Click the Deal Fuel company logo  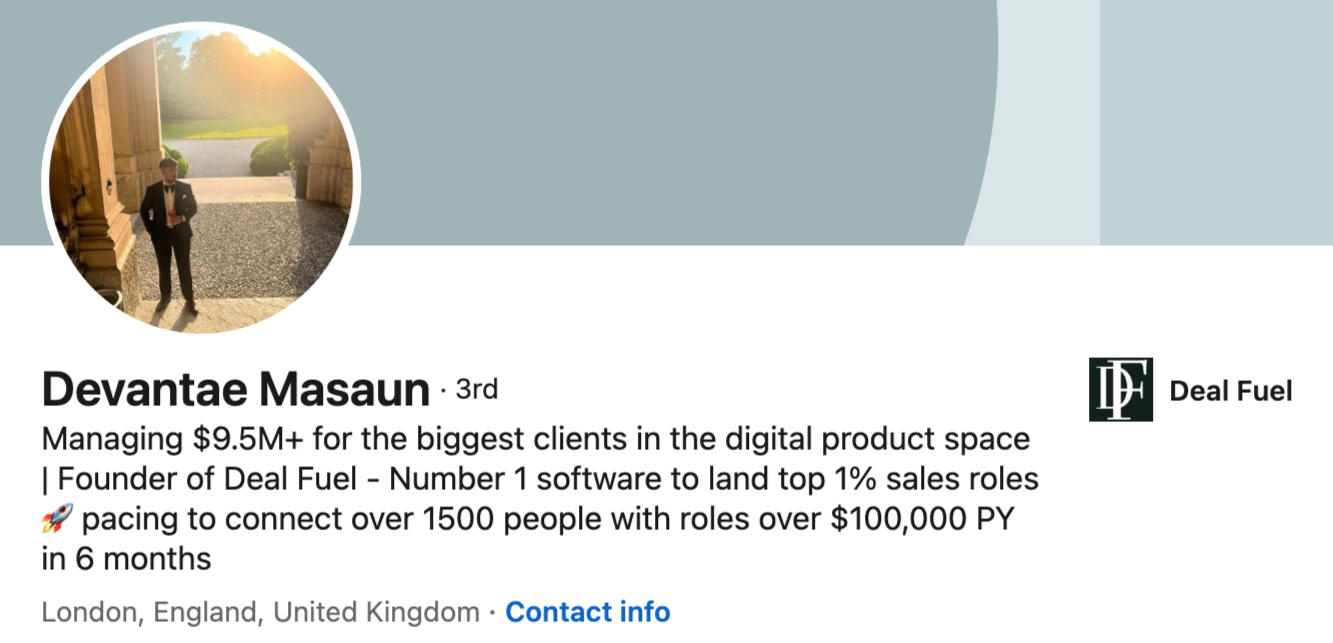(1120, 390)
